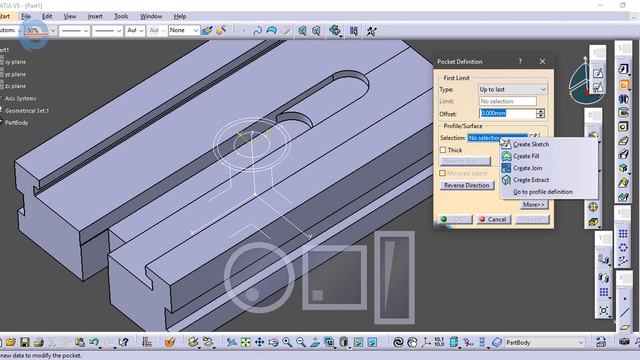Open file with folder icon

(x=11, y=342)
